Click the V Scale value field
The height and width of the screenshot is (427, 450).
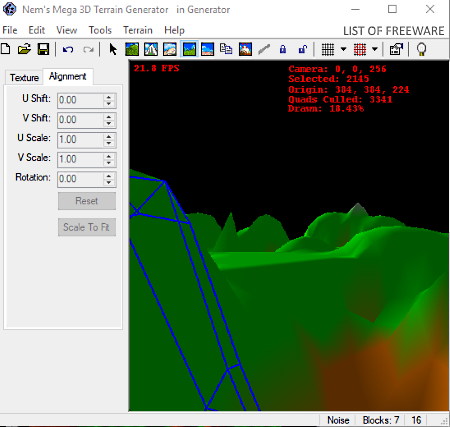[x=80, y=159]
